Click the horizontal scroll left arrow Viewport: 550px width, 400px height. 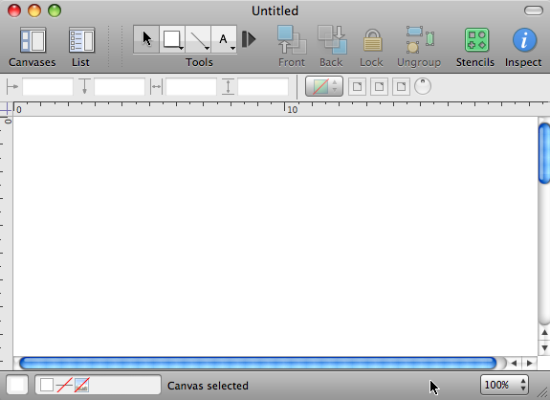coord(514,363)
